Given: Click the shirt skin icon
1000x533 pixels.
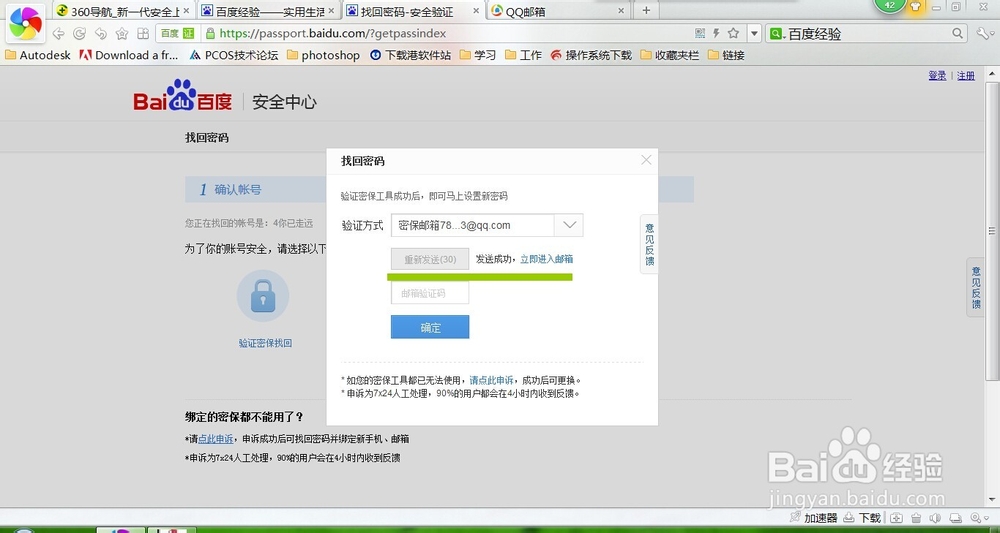Looking at the screenshot, I should point(915,6).
